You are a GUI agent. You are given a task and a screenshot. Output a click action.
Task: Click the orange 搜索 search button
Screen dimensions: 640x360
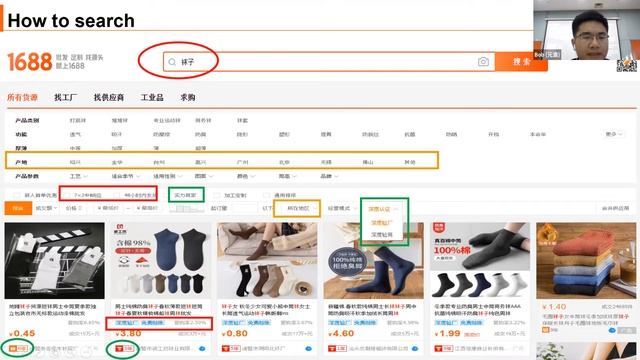tap(521, 62)
